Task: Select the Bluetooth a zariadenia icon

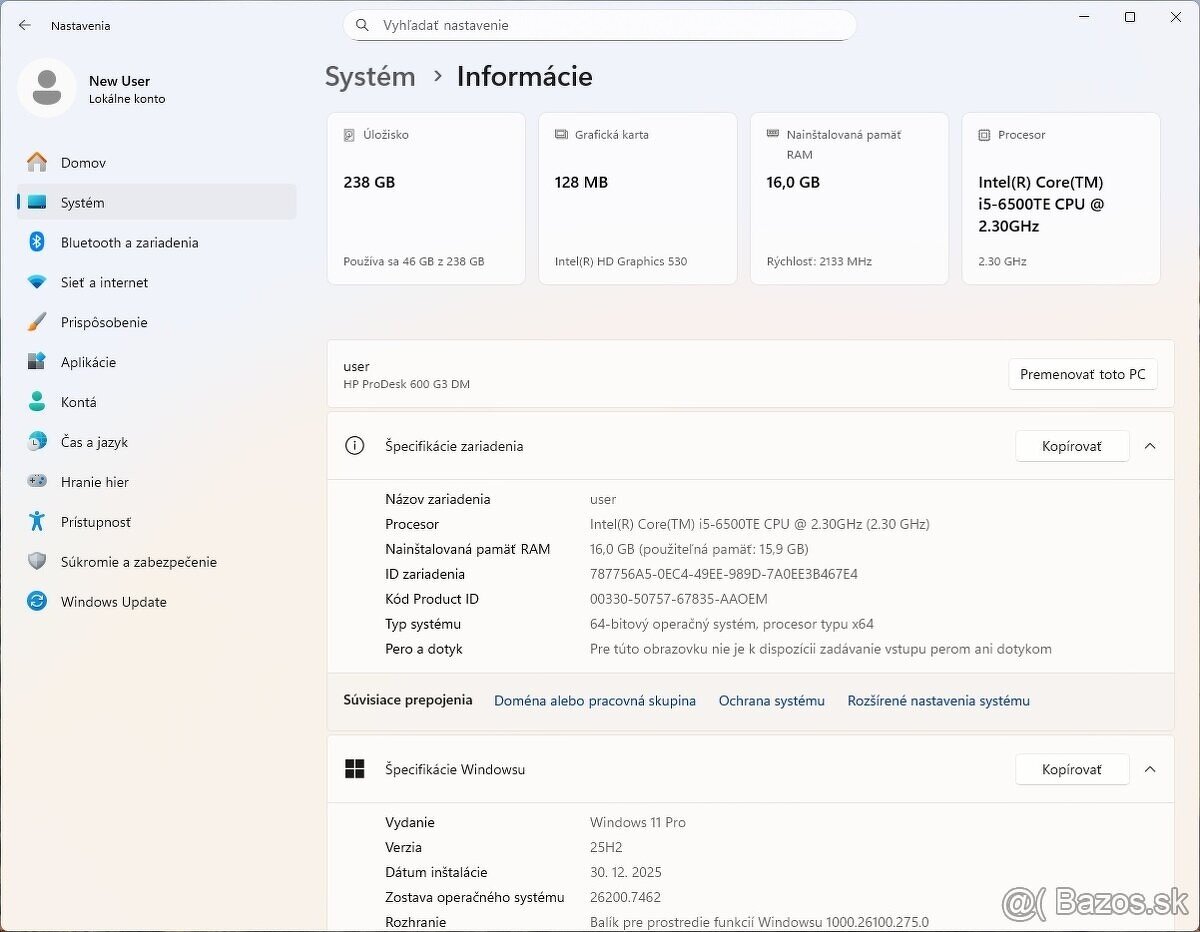Action: pos(37,242)
